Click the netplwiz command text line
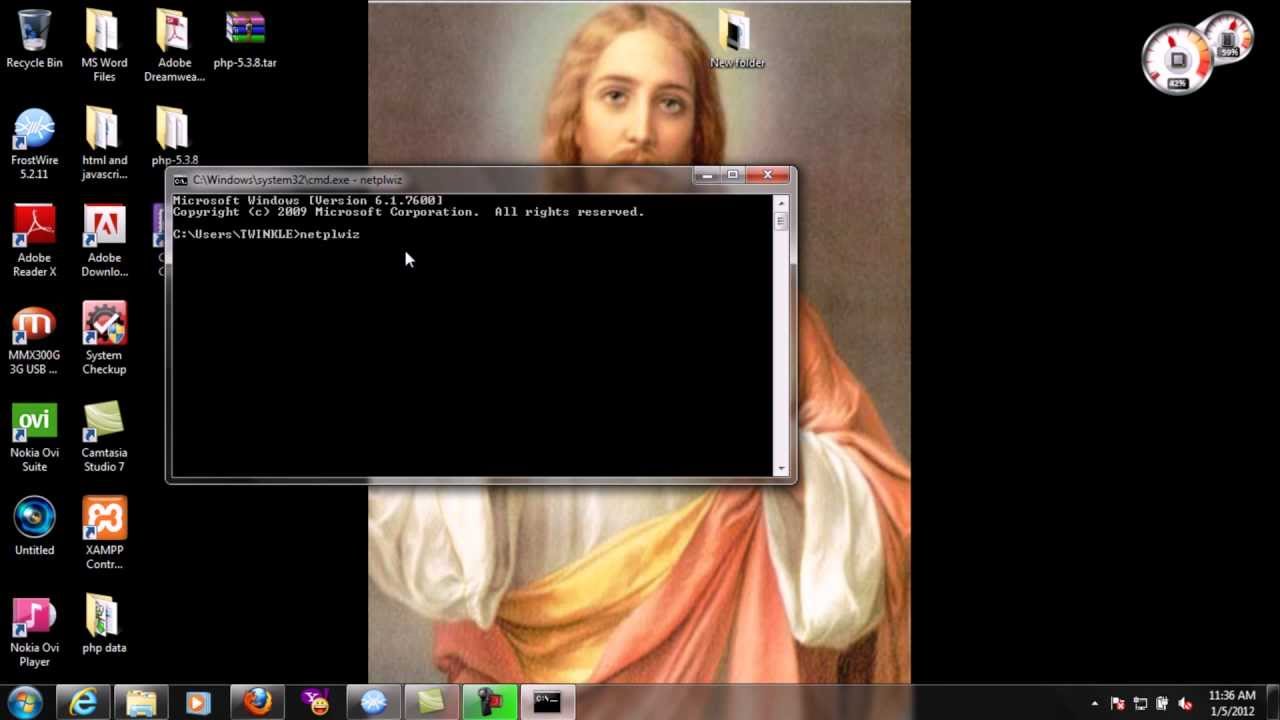This screenshot has width=1280, height=720. [266, 234]
